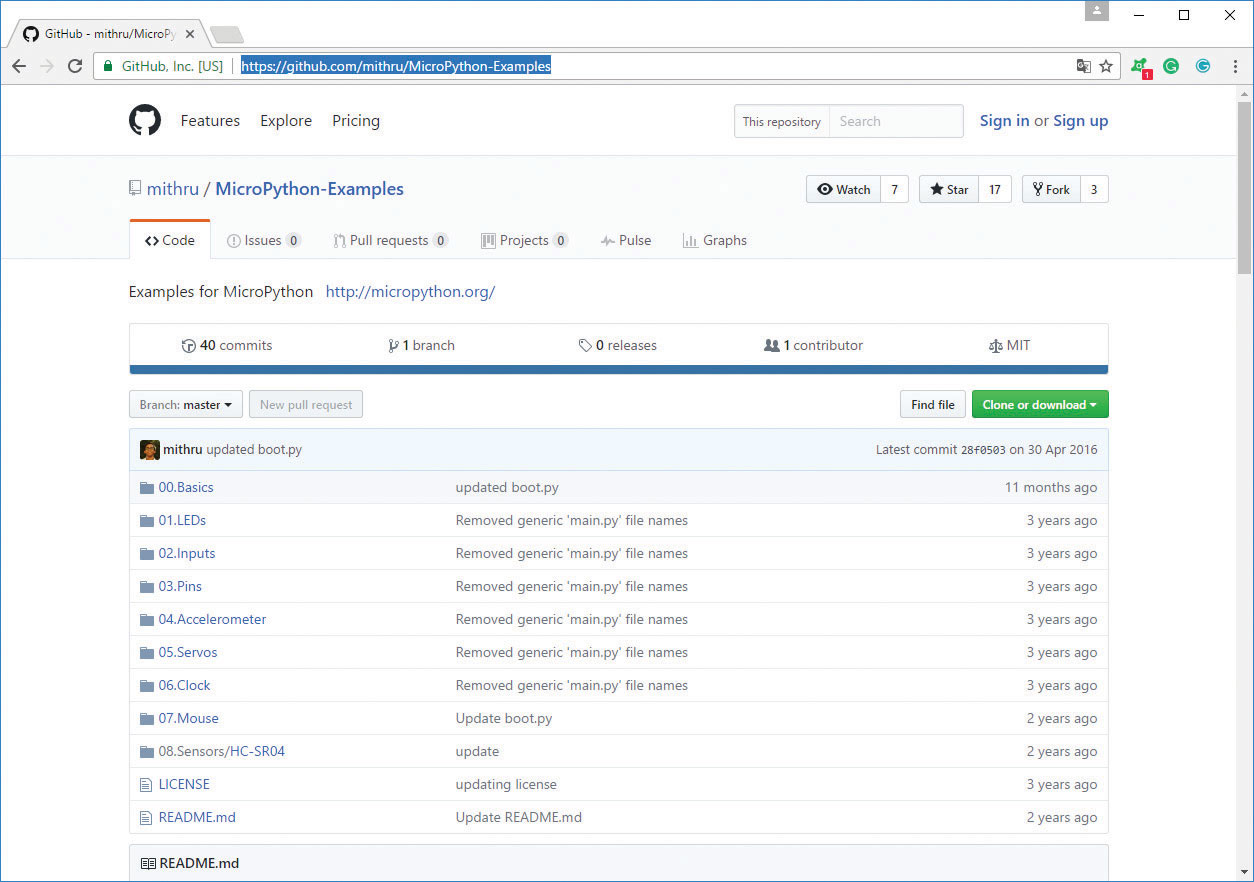Click the file icon beside LICENSE
The height and width of the screenshot is (882, 1254).
147,785
